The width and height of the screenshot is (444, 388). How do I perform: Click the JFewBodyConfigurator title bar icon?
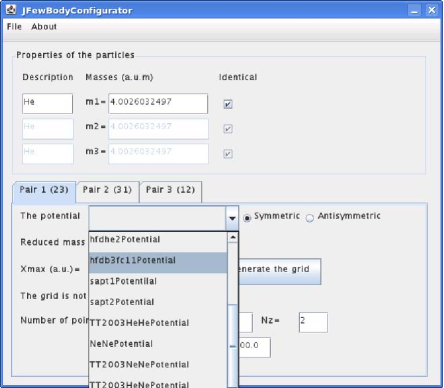[x=11, y=10]
